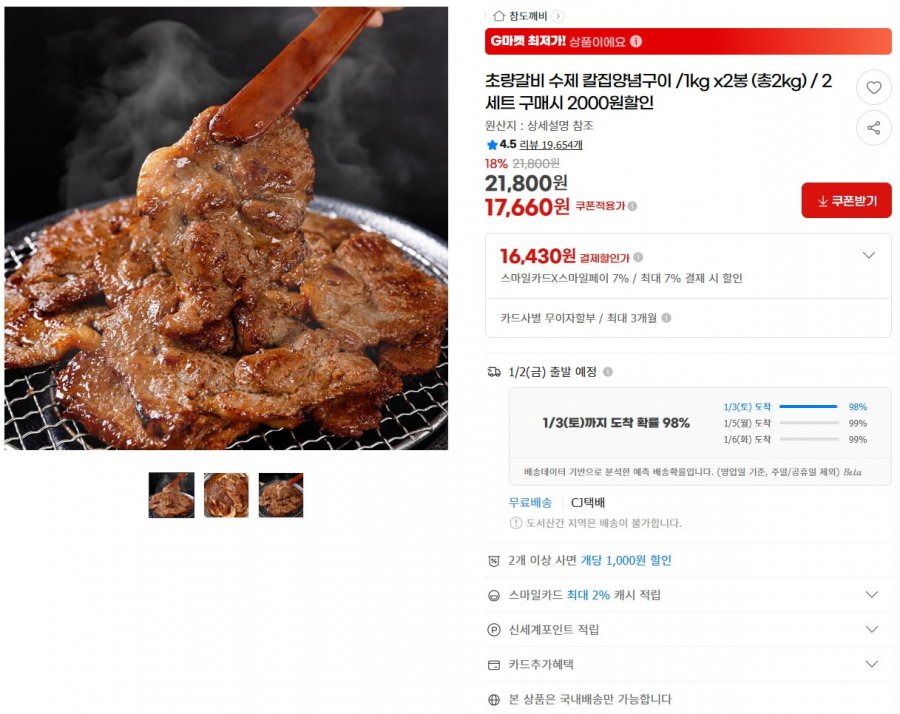900x714 pixels.
Task: Select the second product thumbnail
Action: 226,495
